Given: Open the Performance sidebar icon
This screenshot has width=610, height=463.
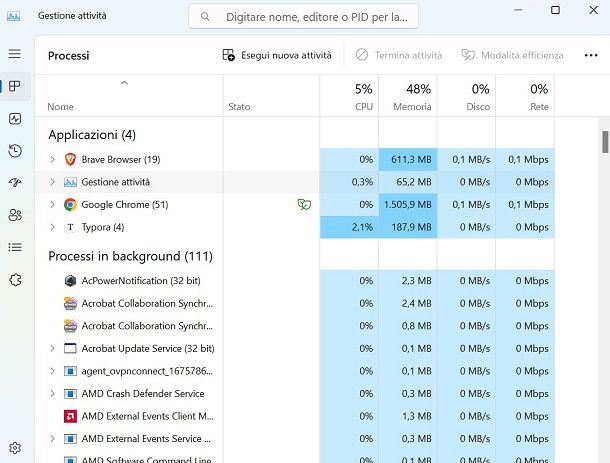Looking at the screenshot, I should click(15, 119).
